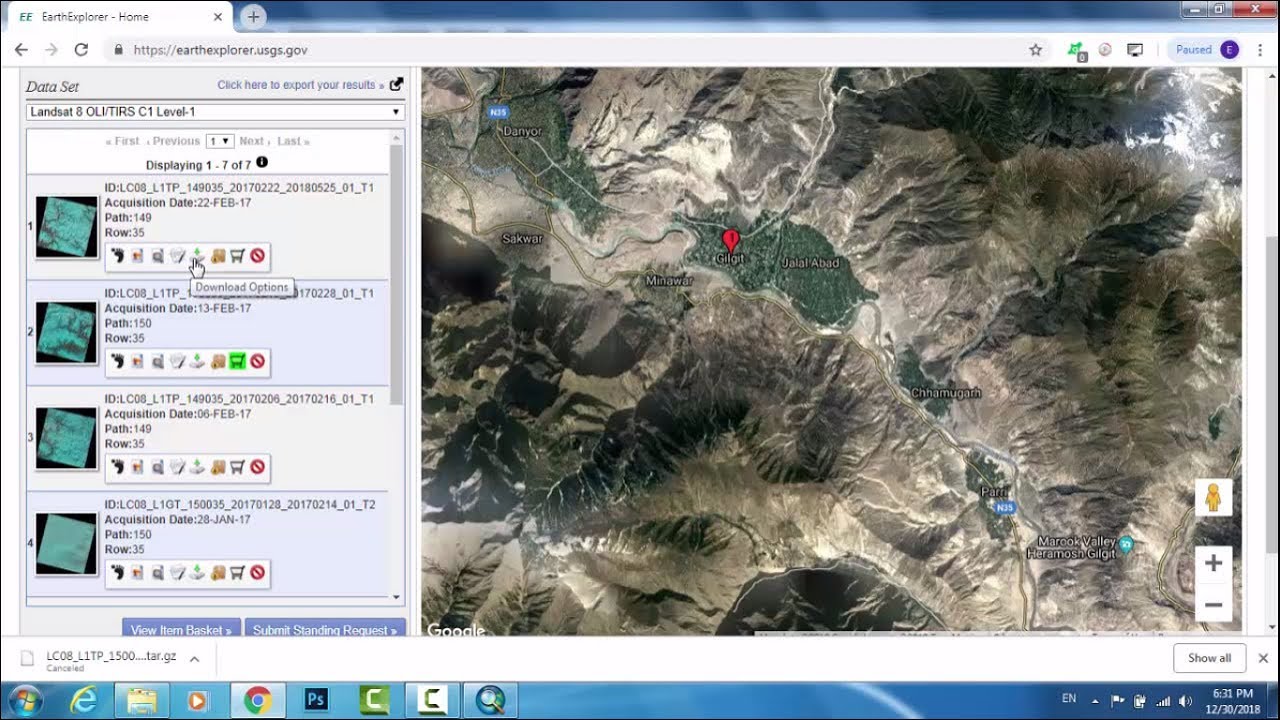The height and width of the screenshot is (720, 1280).
Task: Open thumbnail of the 13-FEB-17 scene
Action: click(x=67, y=333)
